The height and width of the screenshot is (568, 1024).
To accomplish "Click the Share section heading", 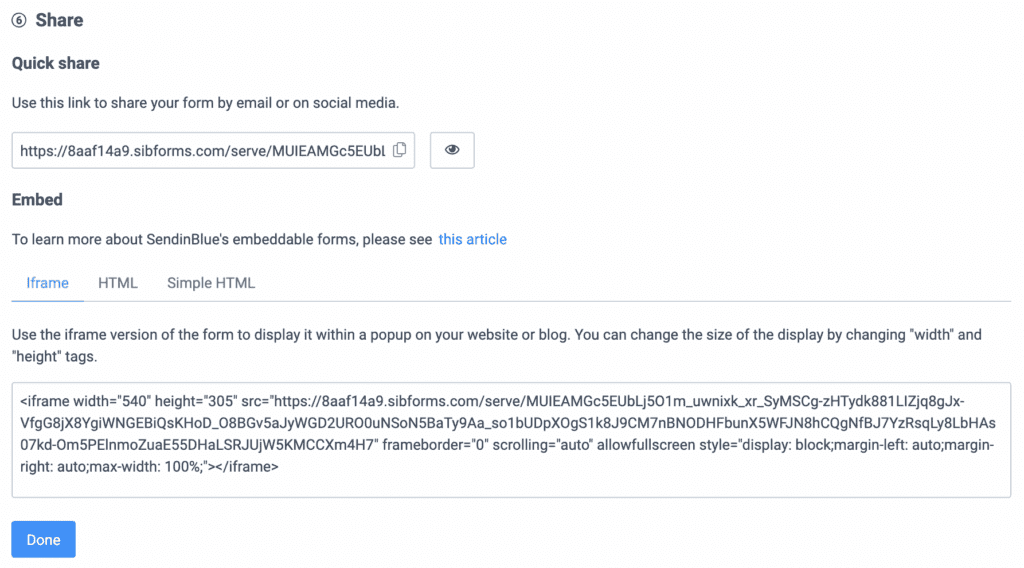I will point(59,20).
